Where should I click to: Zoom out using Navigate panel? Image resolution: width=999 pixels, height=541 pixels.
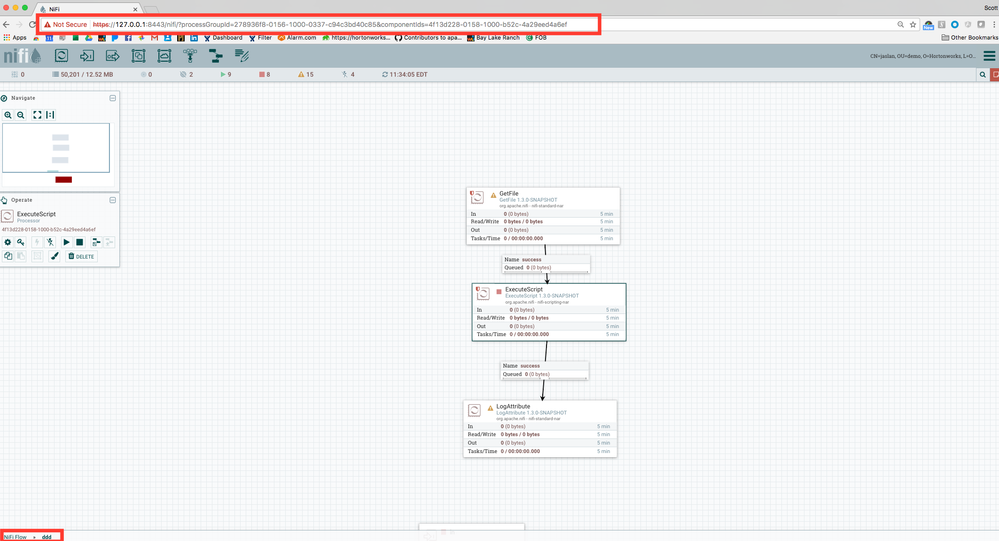click(21, 115)
